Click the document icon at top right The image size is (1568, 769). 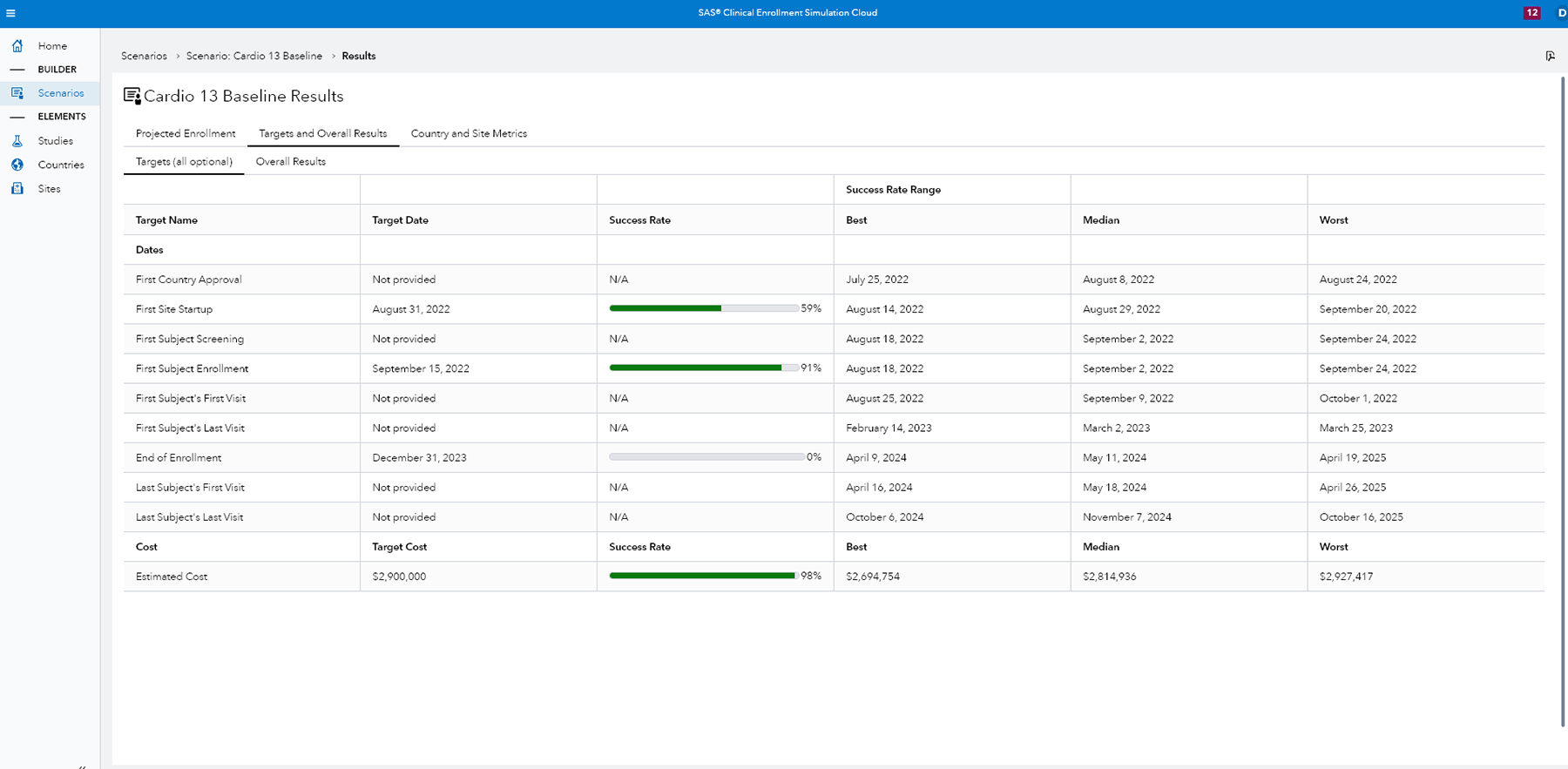pyautogui.click(x=1550, y=56)
